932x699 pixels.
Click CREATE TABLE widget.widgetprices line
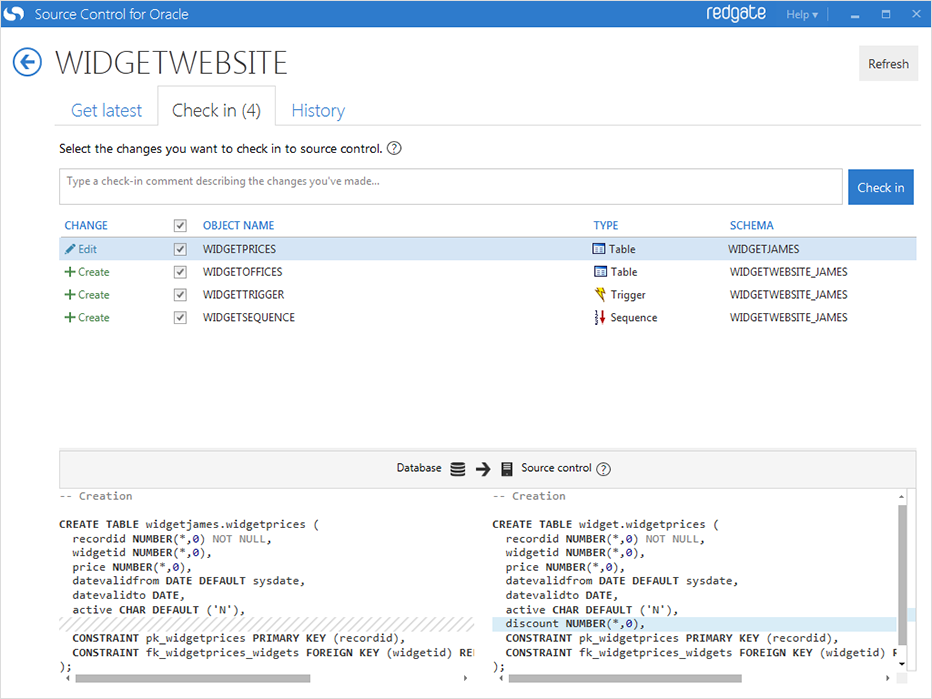click(605, 524)
